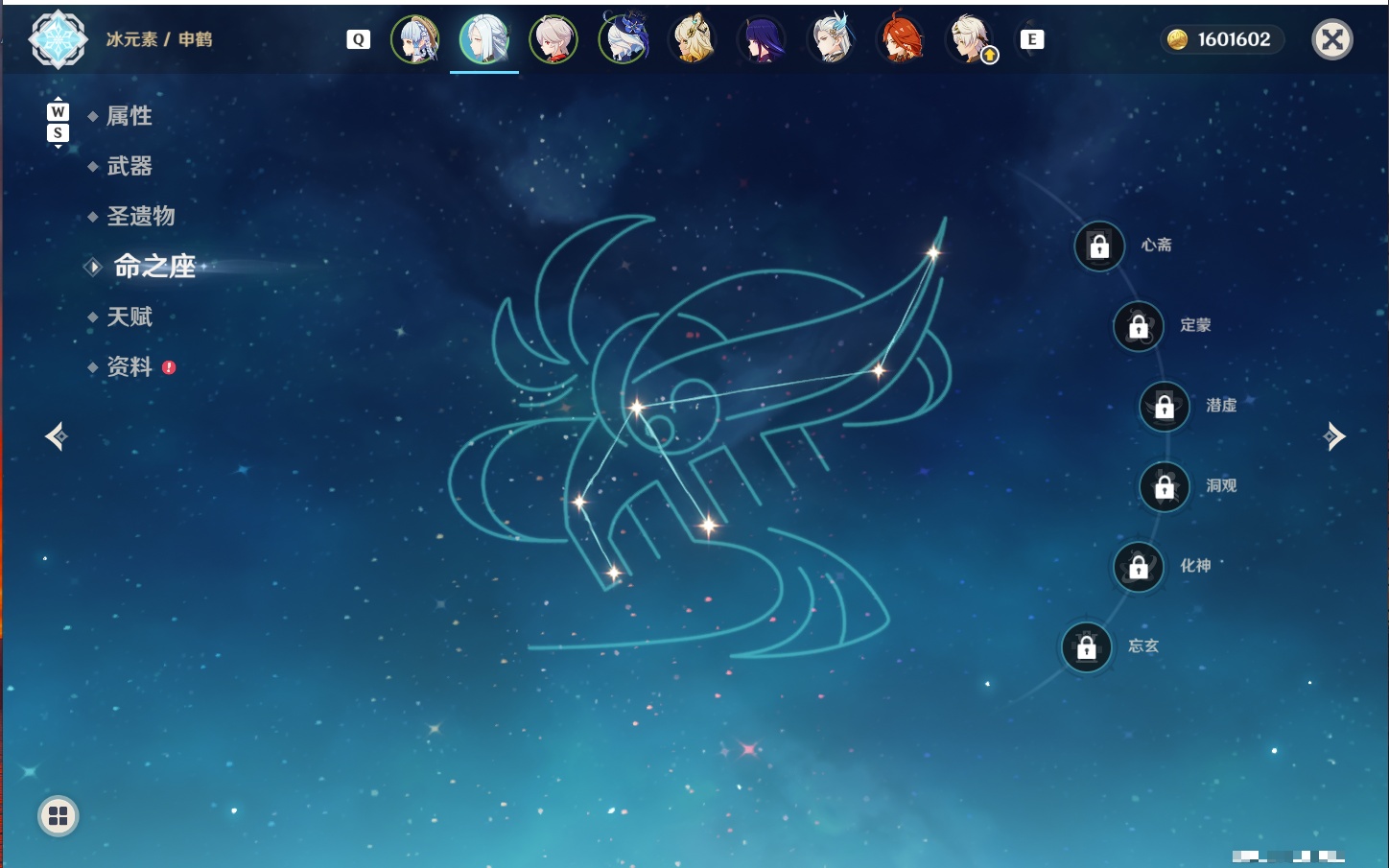Click the Q key previous-character button
Viewport: 1389px width, 868px height.
coord(358,39)
